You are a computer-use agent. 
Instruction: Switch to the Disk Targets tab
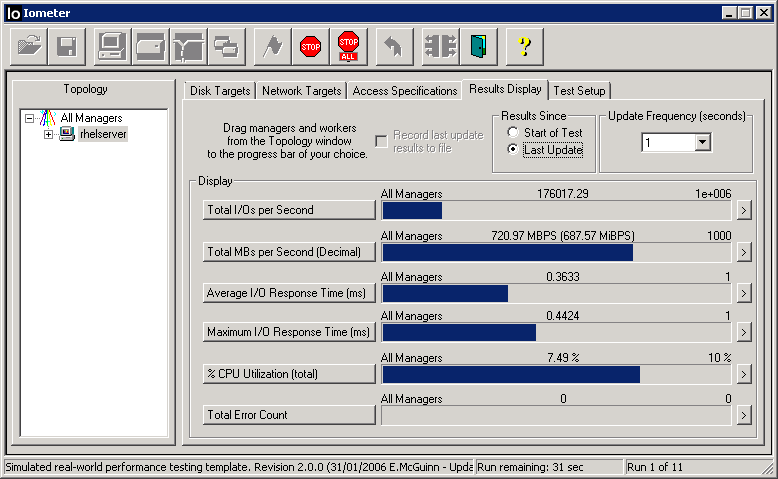click(220, 91)
